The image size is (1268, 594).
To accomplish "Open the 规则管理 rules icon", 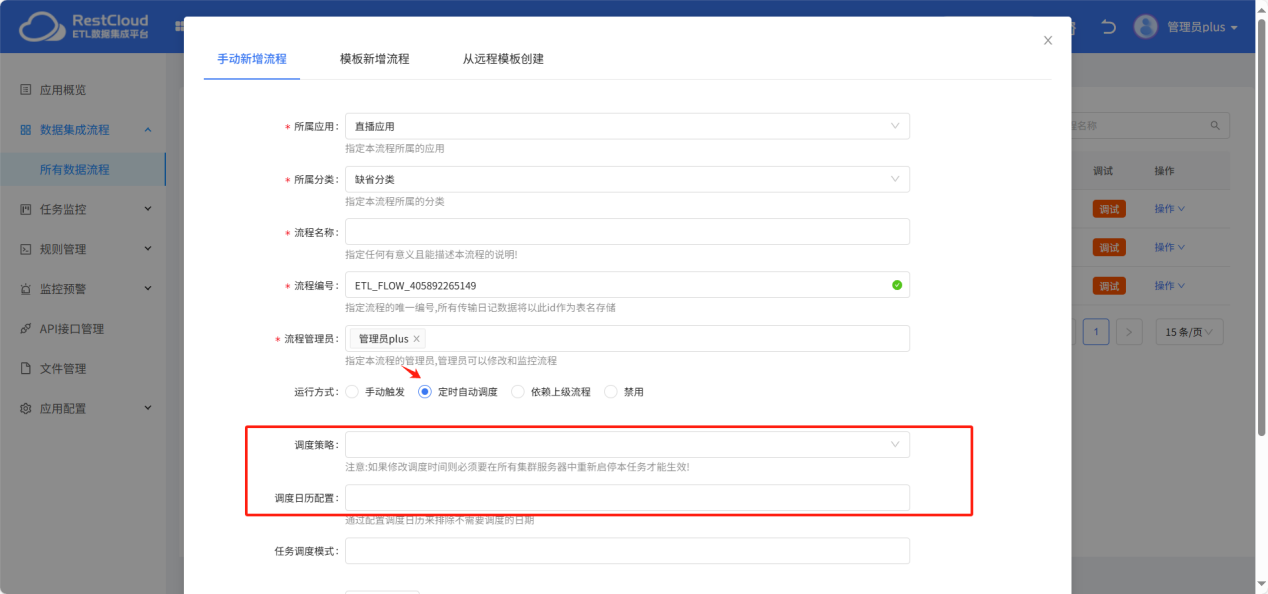I will tap(24, 248).
